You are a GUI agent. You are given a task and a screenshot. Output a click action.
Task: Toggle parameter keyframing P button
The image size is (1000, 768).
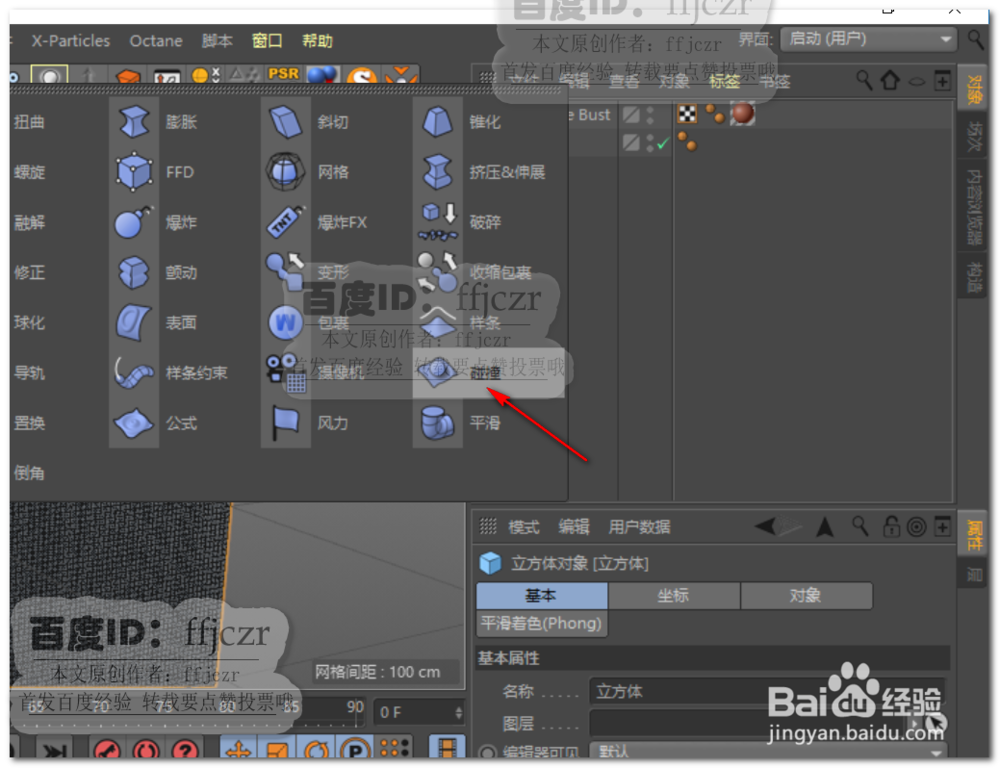355,750
